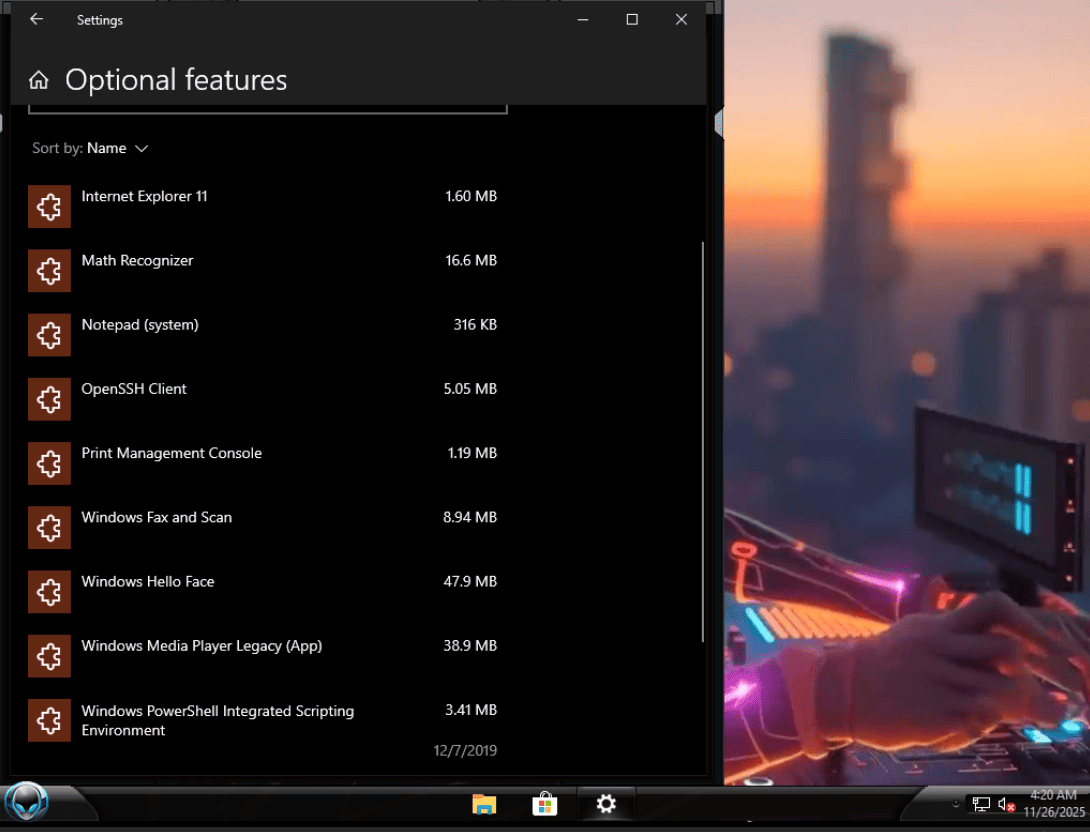Open the Sort by Name dropdown

117,148
